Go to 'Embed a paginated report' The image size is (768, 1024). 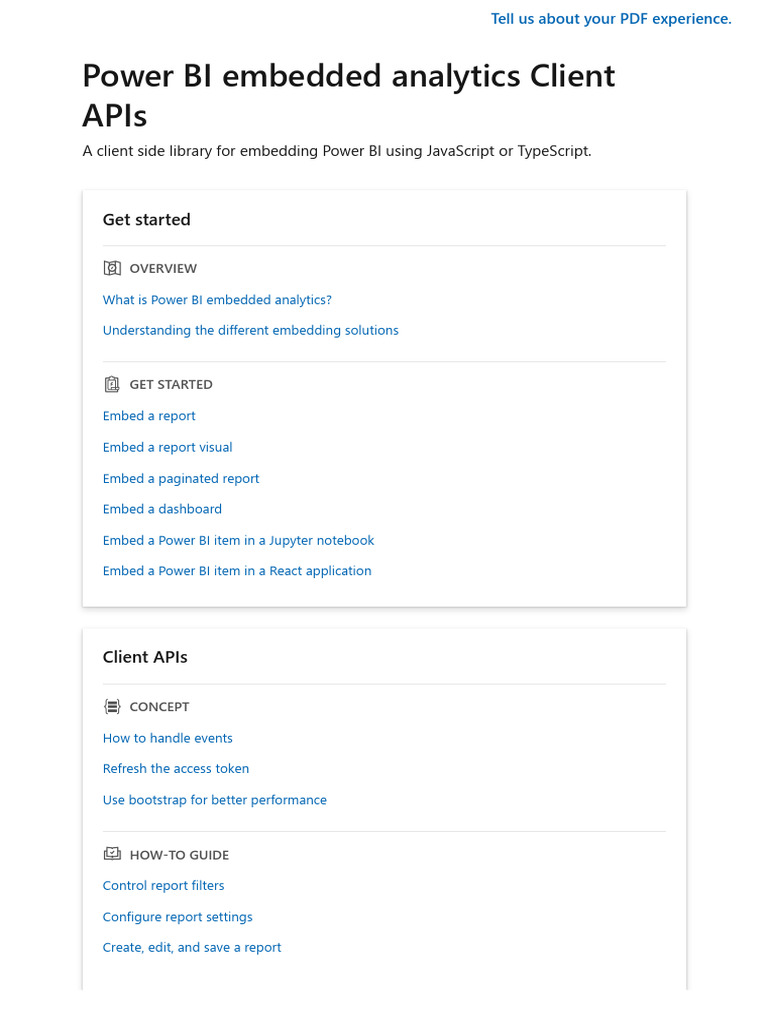click(181, 479)
